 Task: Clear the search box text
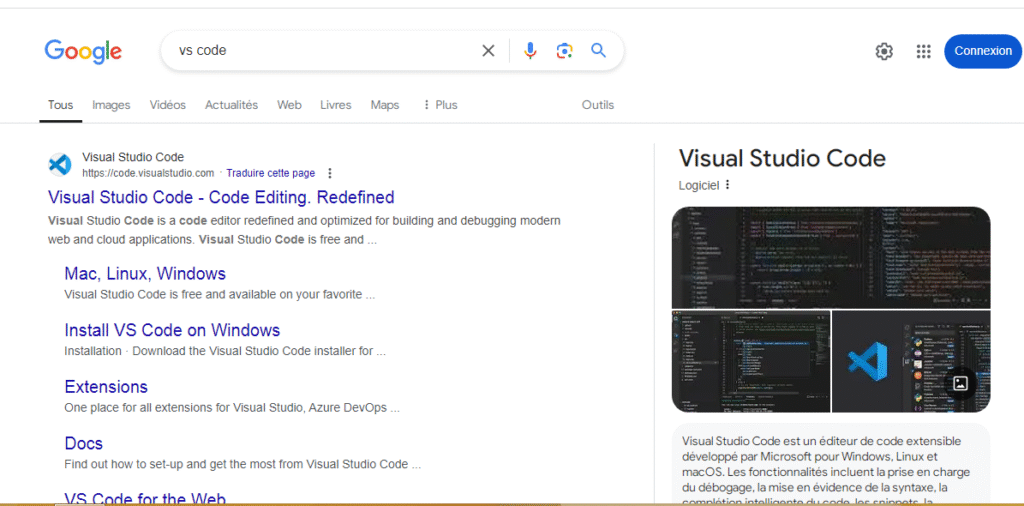pyautogui.click(x=488, y=51)
